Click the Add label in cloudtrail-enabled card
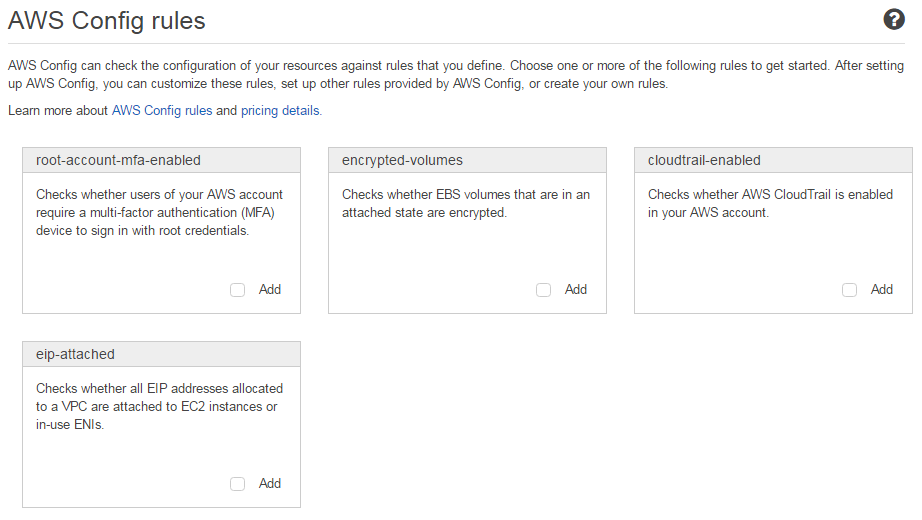The height and width of the screenshot is (520, 922). [881, 289]
